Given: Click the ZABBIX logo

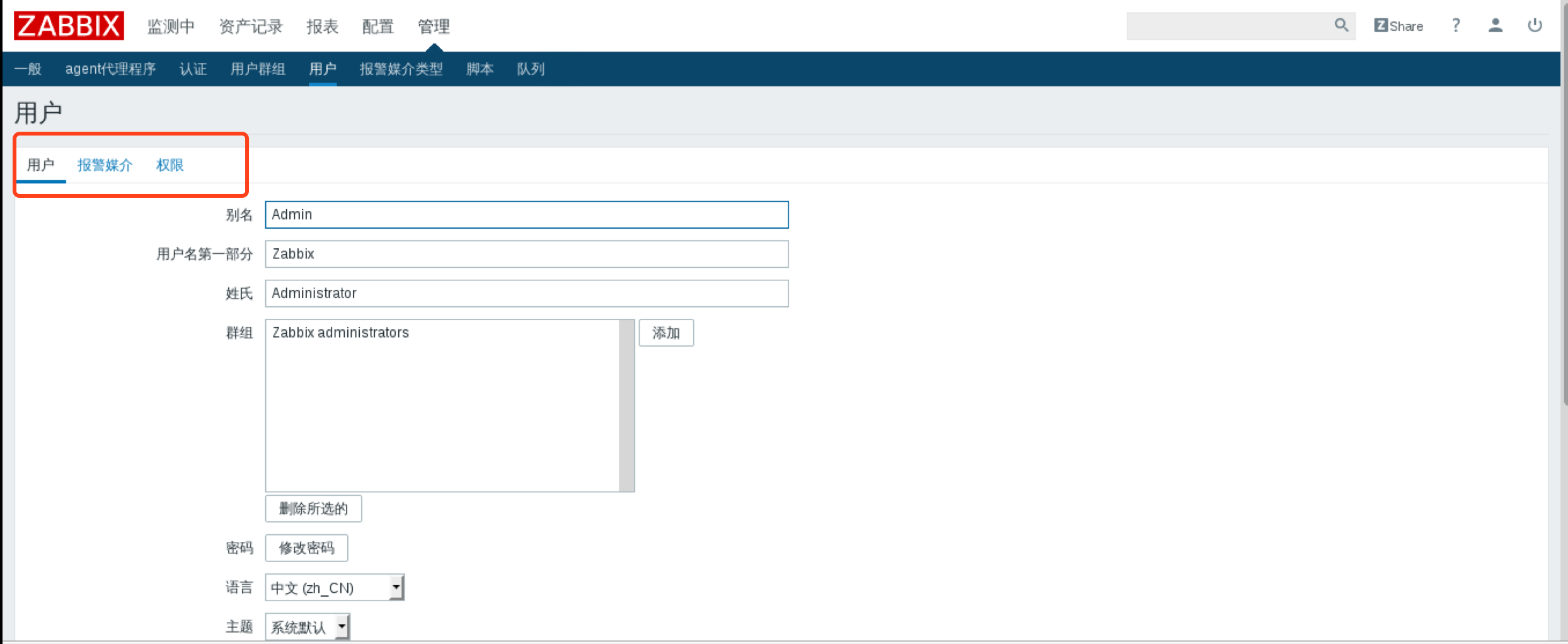Looking at the screenshot, I should coord(69,26).
